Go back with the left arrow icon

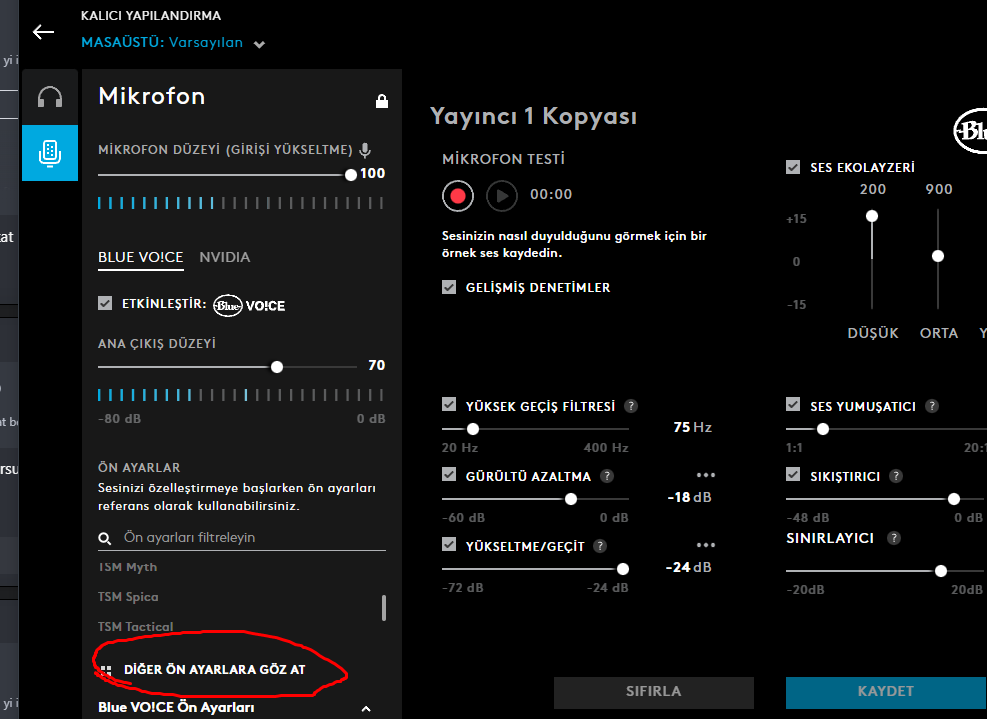(43, 32)
